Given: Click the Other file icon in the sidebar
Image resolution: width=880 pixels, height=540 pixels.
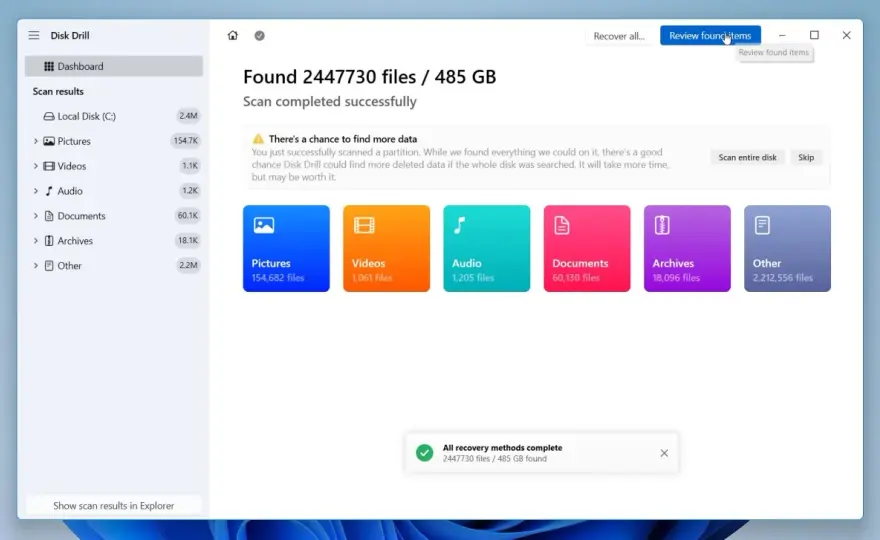Looking at the screenshot, I should click(x=49, y=266).
